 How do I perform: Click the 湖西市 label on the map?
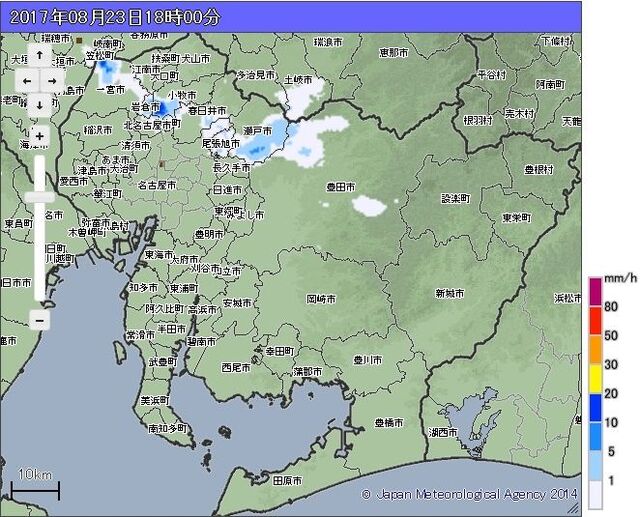pyautogui.click(x=443, y=432)
